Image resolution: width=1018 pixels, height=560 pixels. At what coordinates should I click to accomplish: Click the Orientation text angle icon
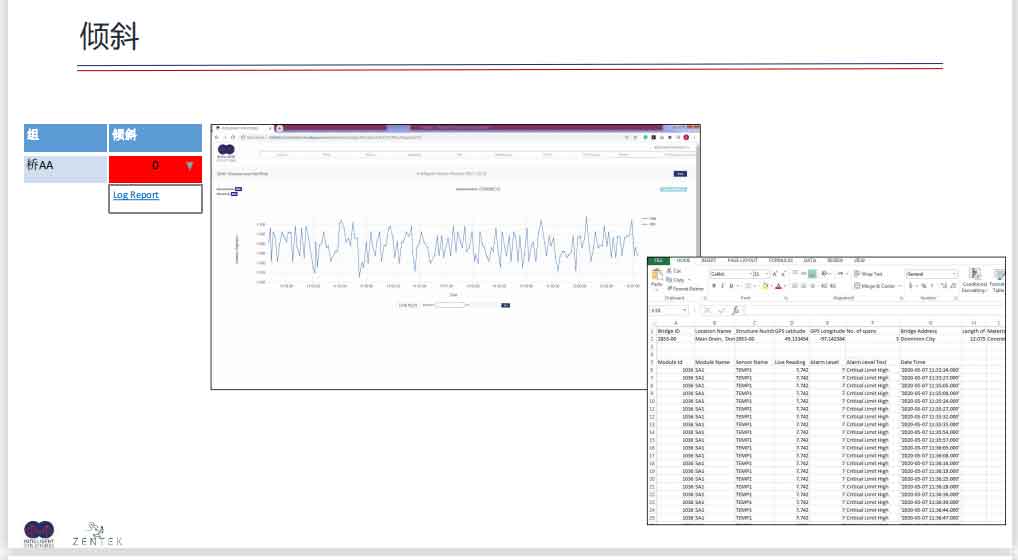825,274
